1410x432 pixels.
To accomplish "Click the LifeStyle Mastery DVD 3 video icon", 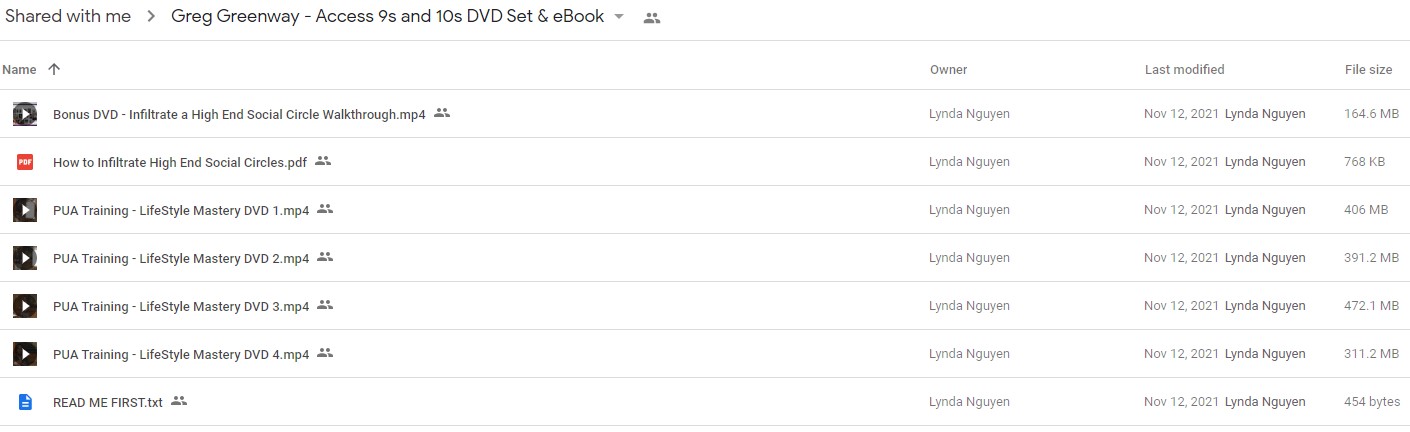I will coord(25,306).
